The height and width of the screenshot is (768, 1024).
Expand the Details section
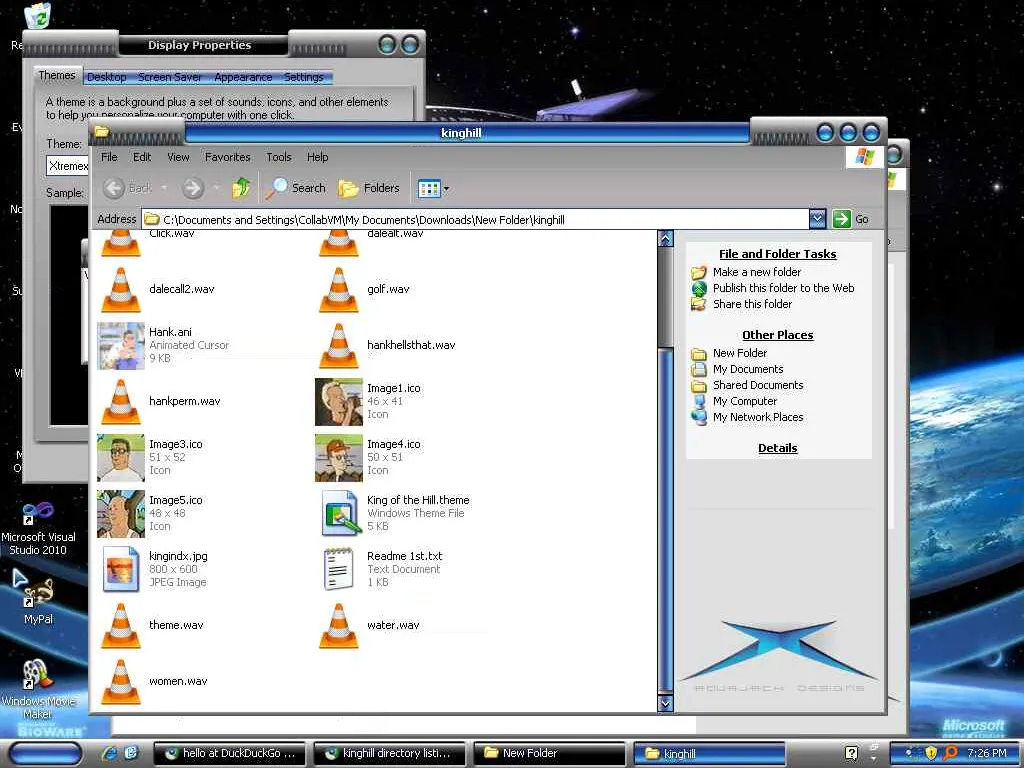(x=777, y=448)
